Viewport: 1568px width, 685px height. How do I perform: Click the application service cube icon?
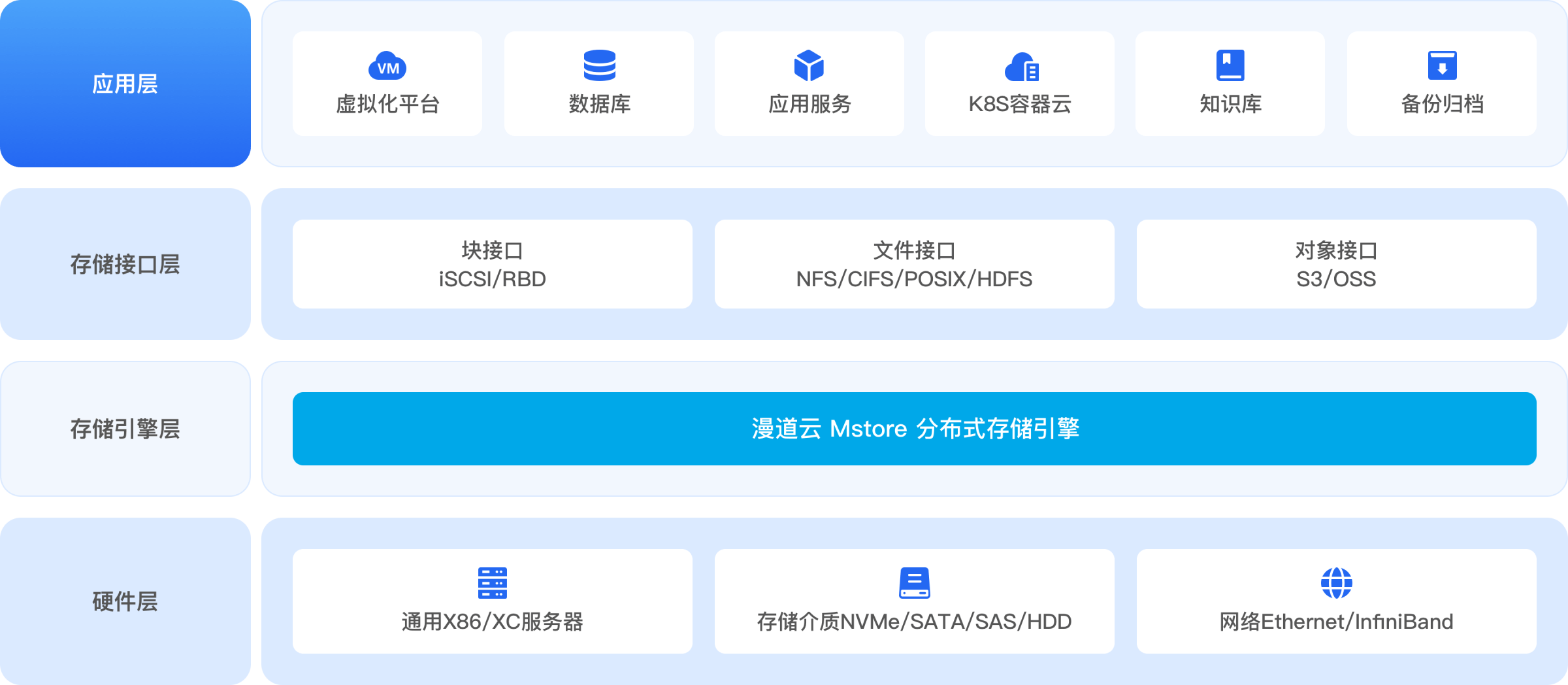809,65
